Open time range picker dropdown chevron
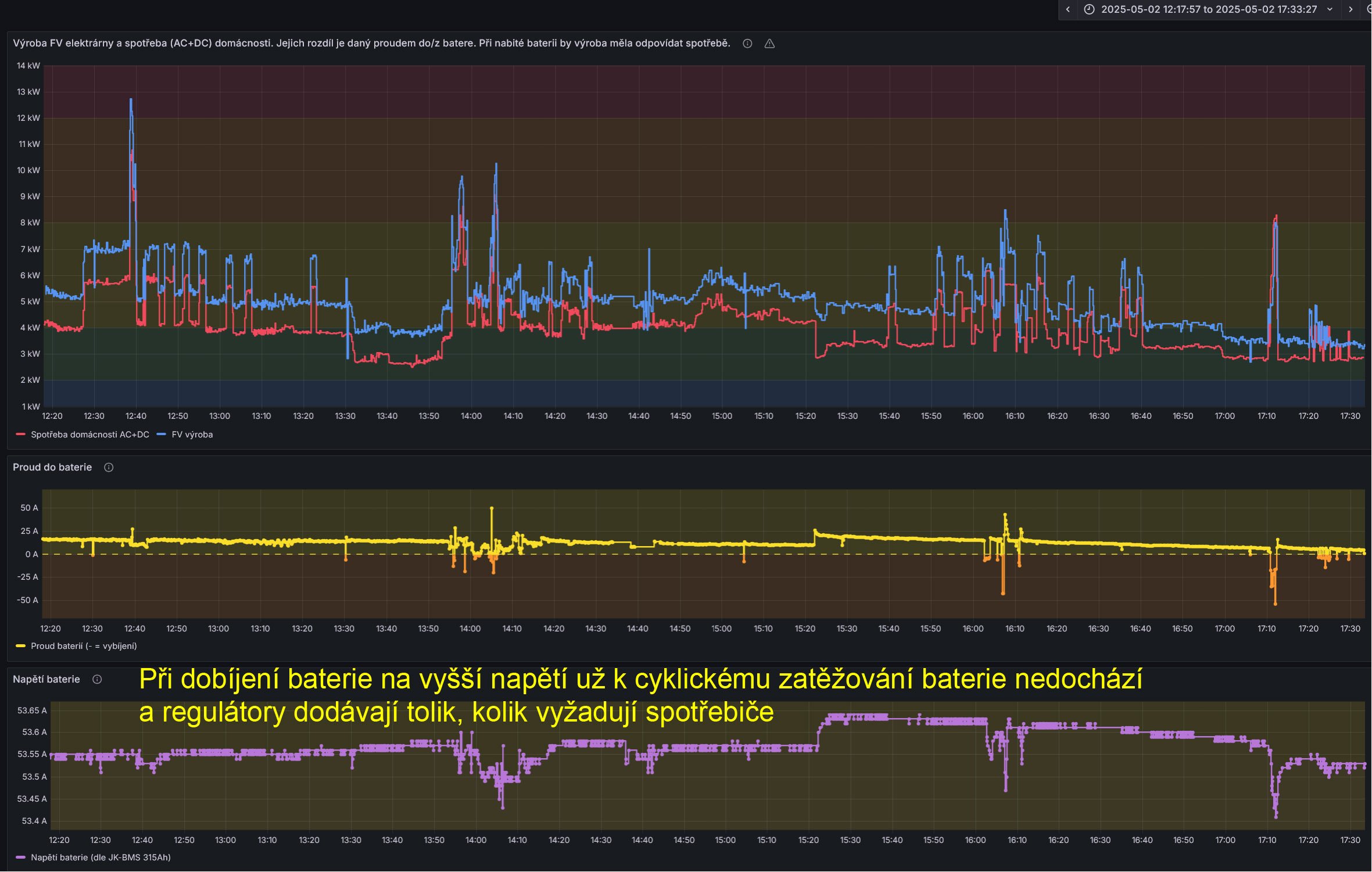The image size is (1372, 872). click(1330, 9)
